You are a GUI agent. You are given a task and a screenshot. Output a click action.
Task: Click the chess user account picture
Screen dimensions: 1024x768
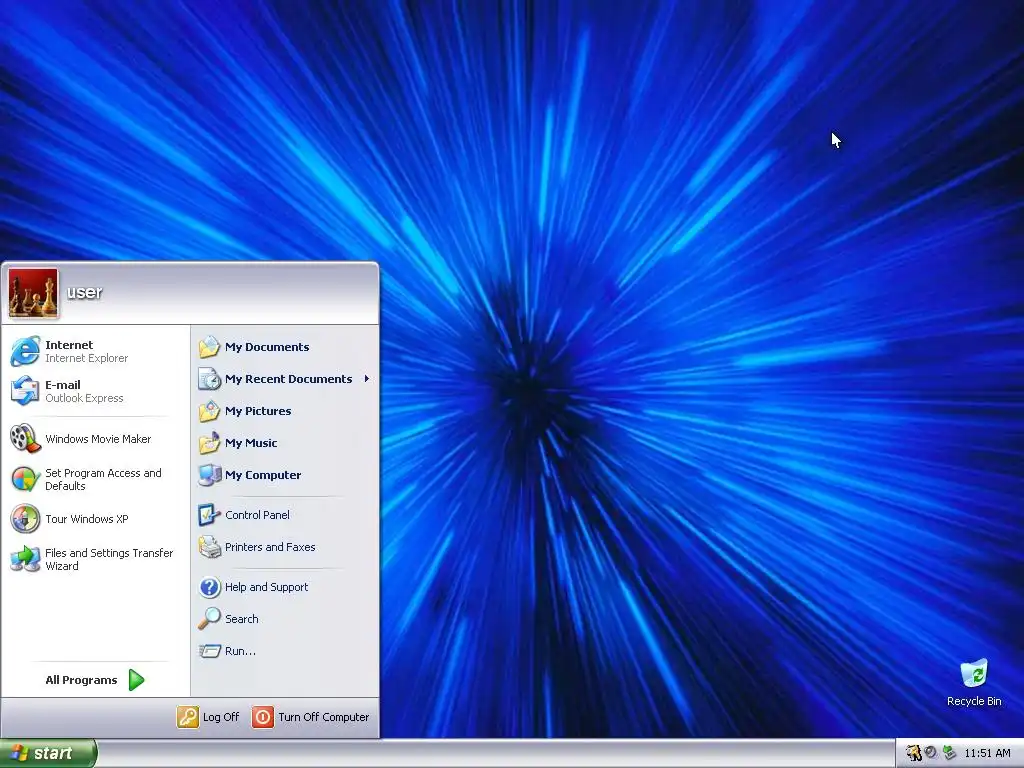pyautogui.click(x=33, y=293)
